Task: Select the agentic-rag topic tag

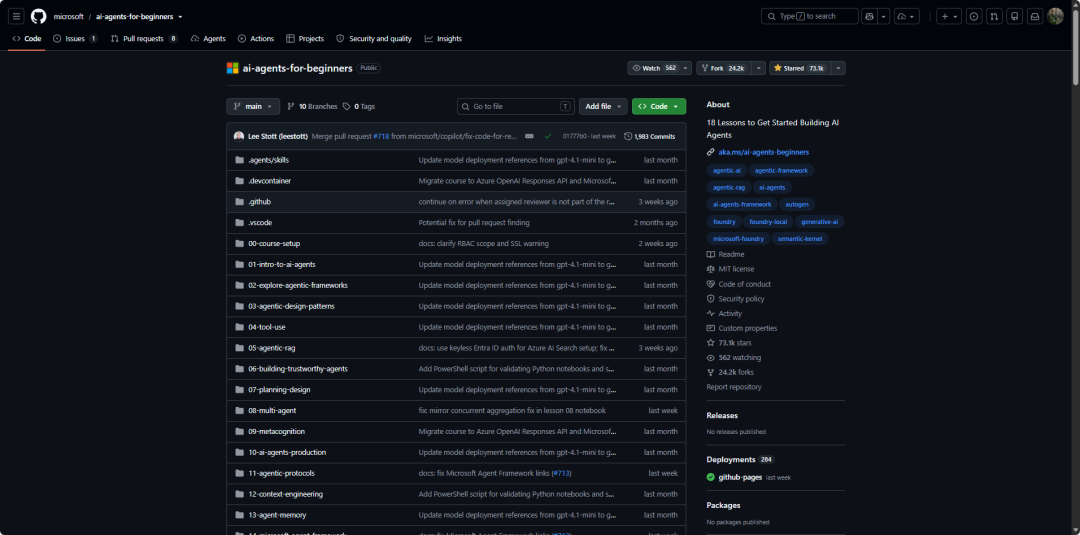Action: (x=727, y=187)
